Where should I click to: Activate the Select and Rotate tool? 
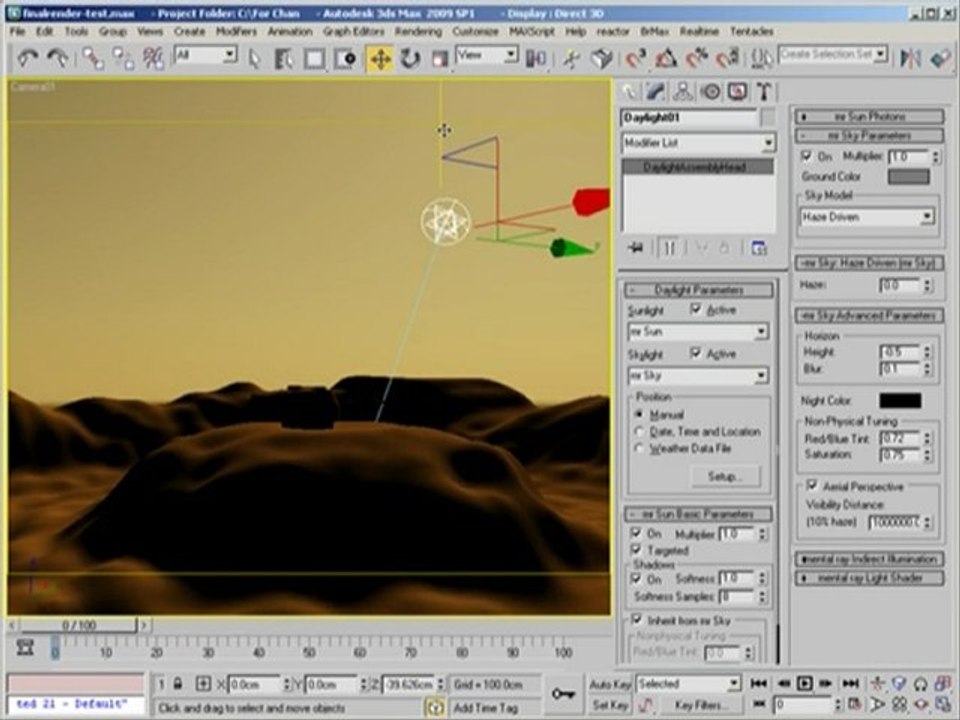[410, 59]
